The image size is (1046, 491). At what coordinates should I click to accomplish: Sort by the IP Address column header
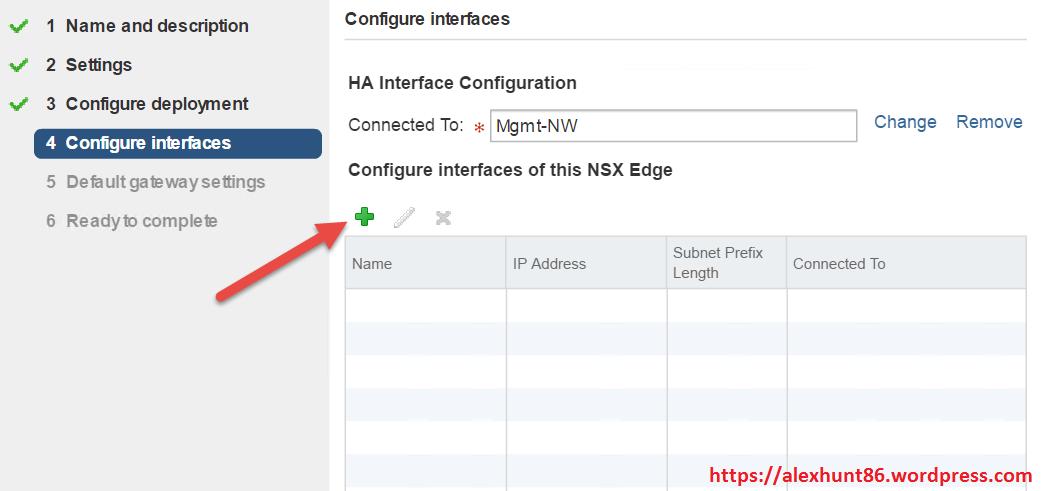pyautogui.click(x=586, y=264)
